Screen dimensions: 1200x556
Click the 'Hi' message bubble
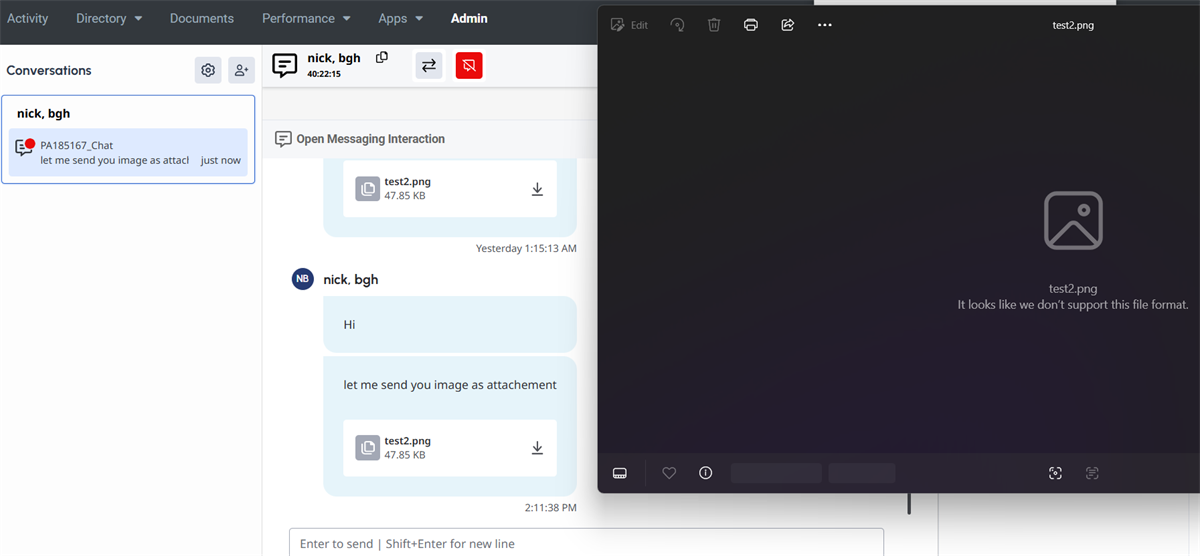(450, 324)
